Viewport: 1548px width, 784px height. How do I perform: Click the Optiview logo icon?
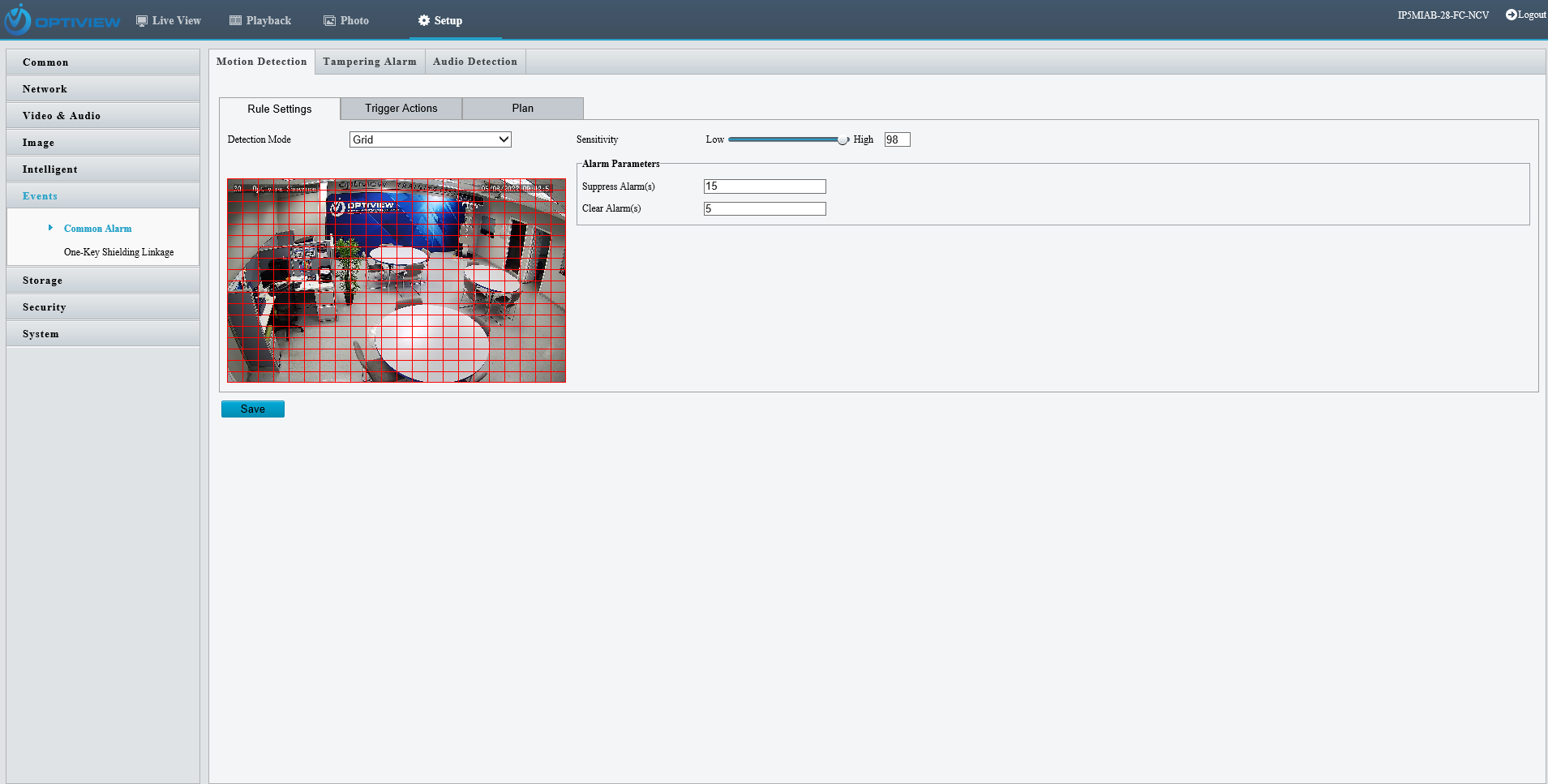click(18, 20)
